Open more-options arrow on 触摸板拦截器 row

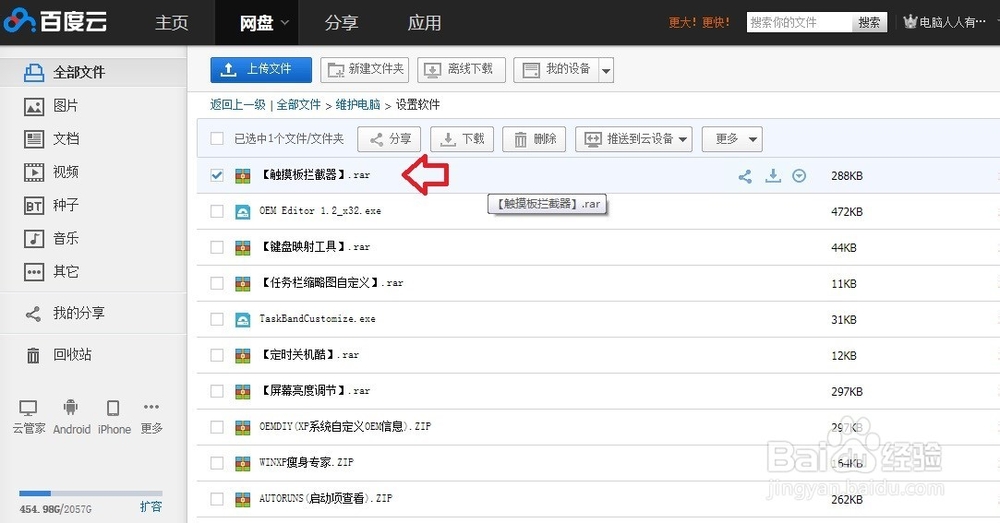coord(799,175)
